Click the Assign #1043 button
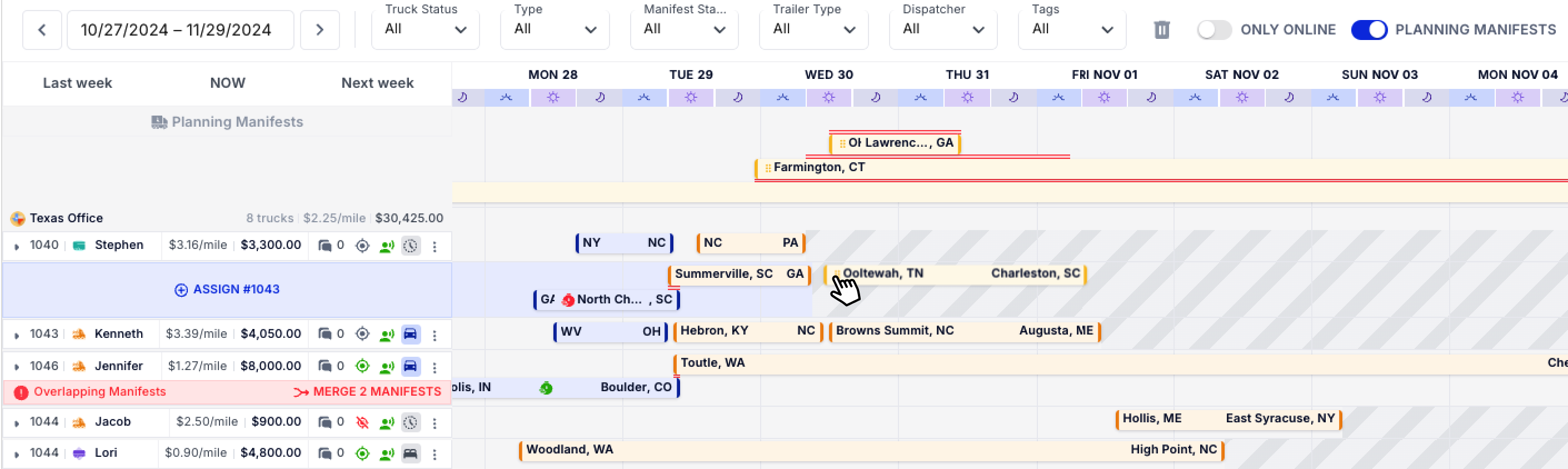 coord(227,290)
